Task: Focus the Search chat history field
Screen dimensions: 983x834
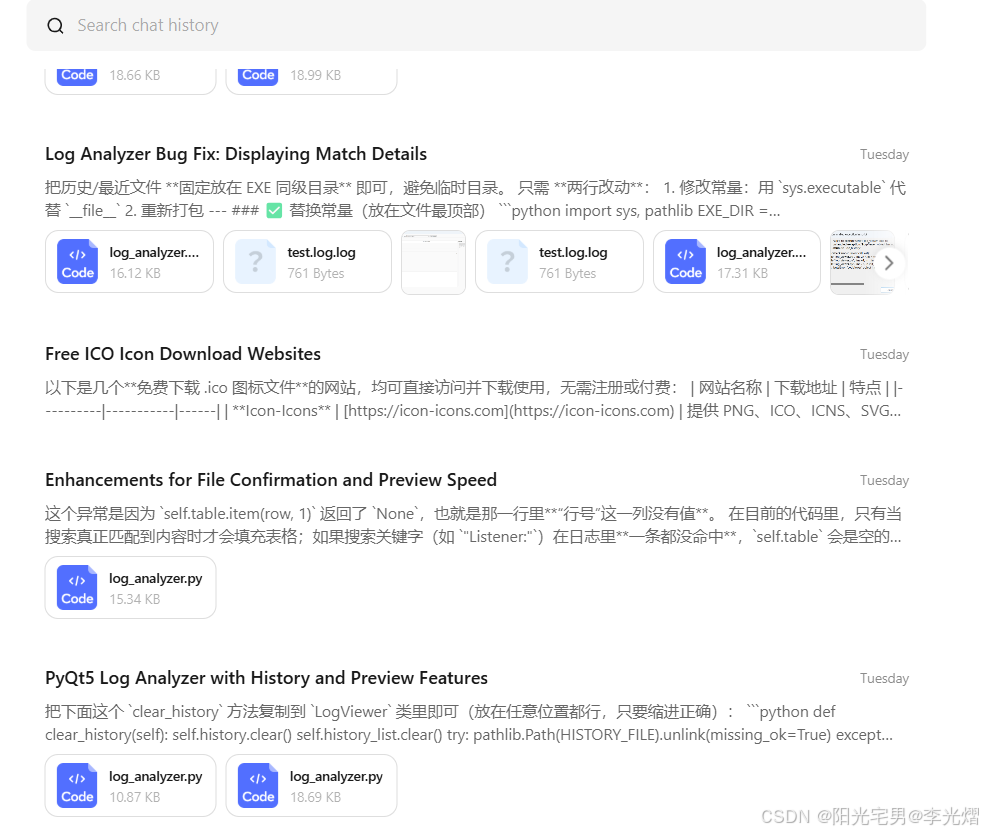Action: pos(476,25)
